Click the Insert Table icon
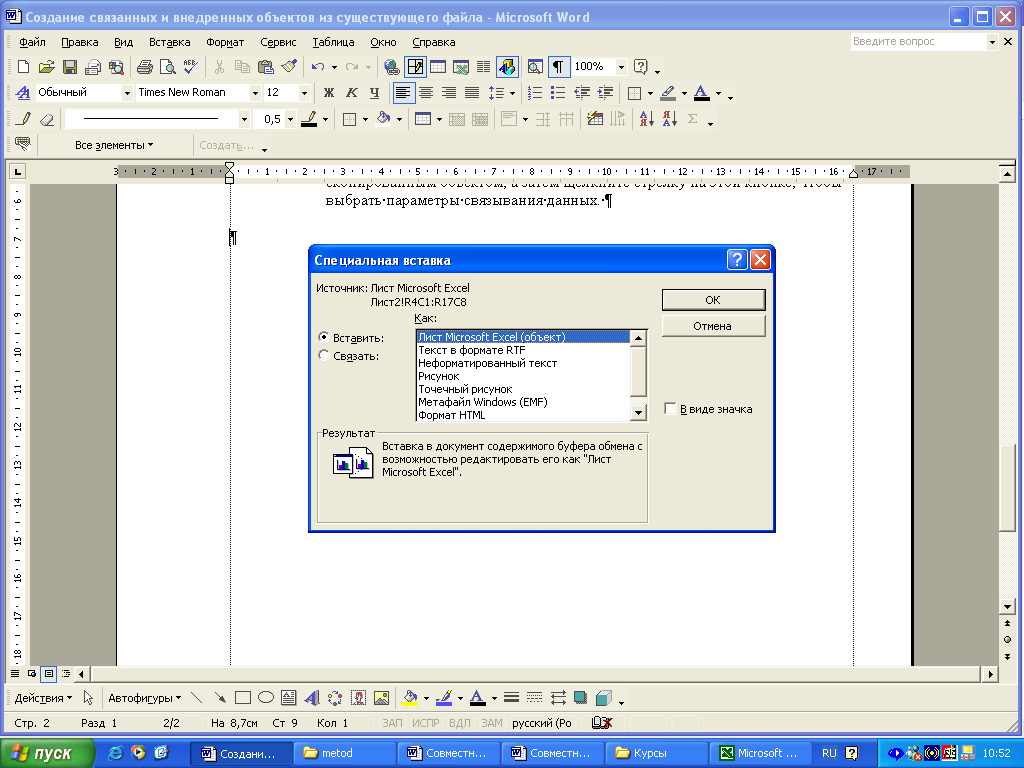Screen dimensions: 1024x768 click(x=438, y=67)
